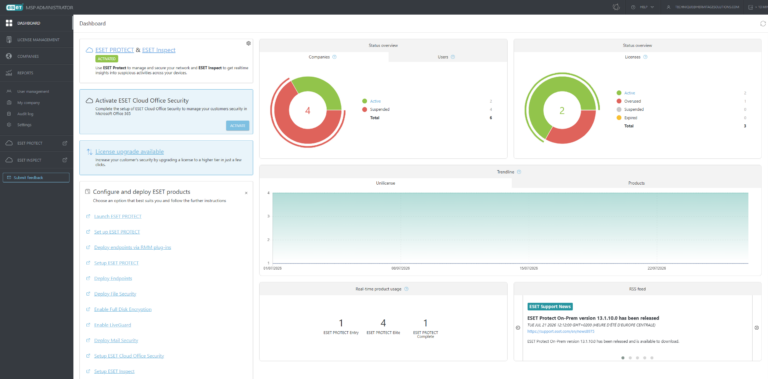Refresh the dashboard with the reload icon
The image size is (768, 379).
(x=763, y=24)
